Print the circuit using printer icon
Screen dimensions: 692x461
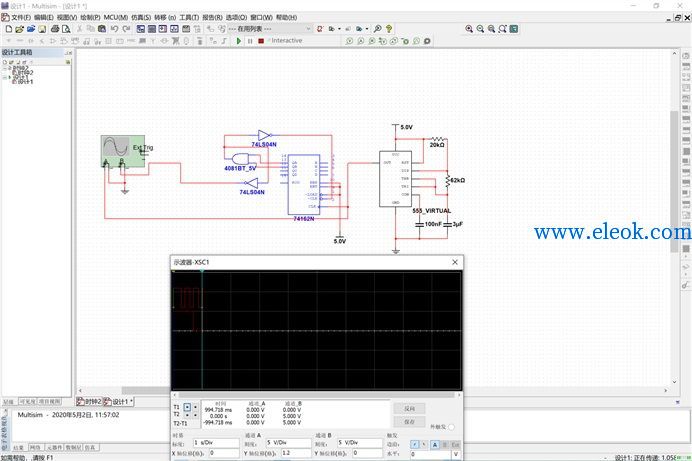point(55,29)
